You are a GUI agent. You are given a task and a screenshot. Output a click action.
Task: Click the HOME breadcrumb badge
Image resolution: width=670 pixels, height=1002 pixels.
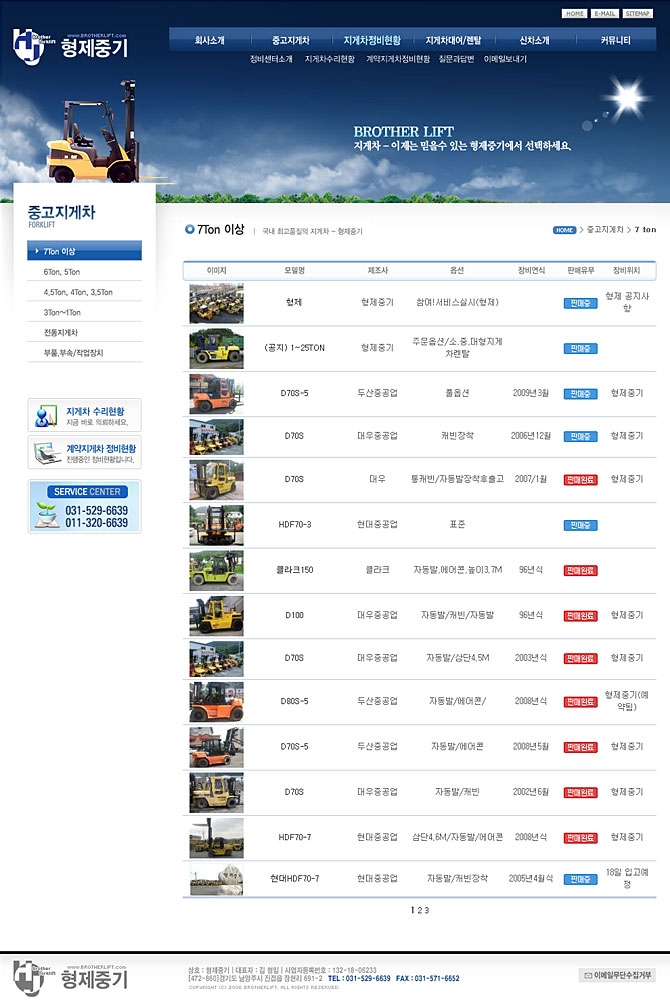click(565, 230)
